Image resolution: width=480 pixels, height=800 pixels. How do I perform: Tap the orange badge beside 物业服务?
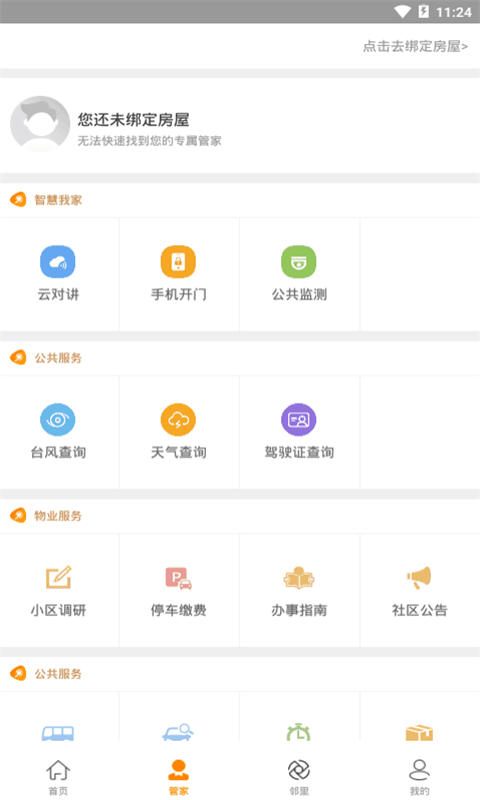pyautogui.click(x=18, y=515)
